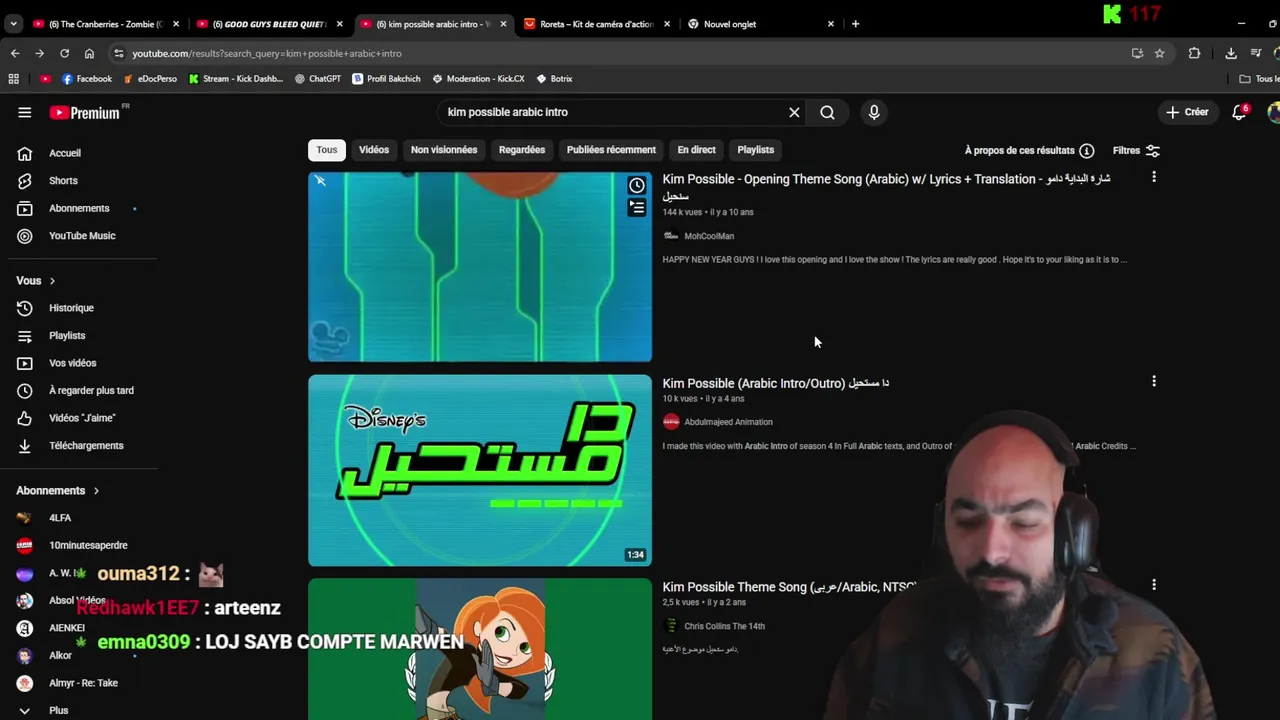Image resolution: width=1280 pixels, height=720 pixels.
Task: Select the Publiées récemment filter chip
Action: [x=611, y=150]
